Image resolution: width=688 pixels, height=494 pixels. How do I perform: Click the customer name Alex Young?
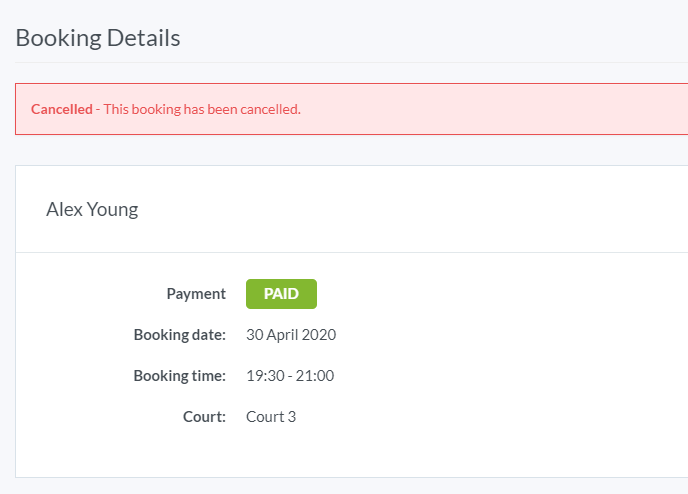pos(92,209)
